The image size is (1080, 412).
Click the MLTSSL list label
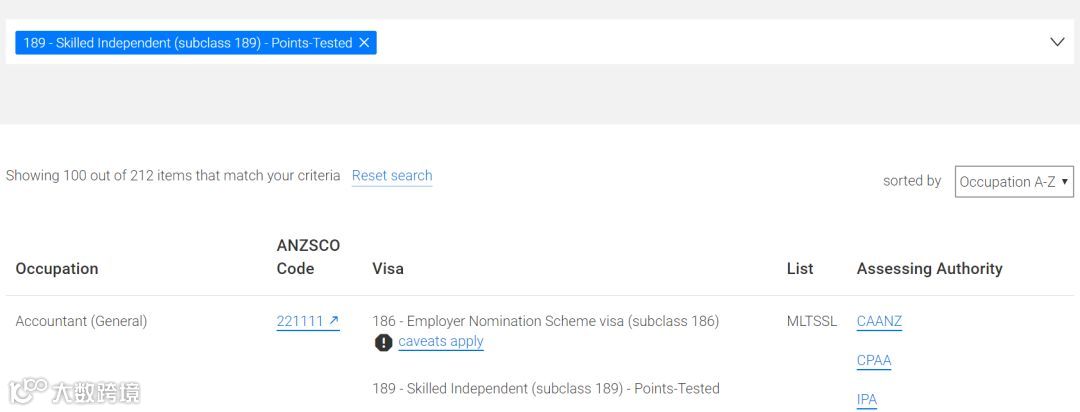point(812,322)
